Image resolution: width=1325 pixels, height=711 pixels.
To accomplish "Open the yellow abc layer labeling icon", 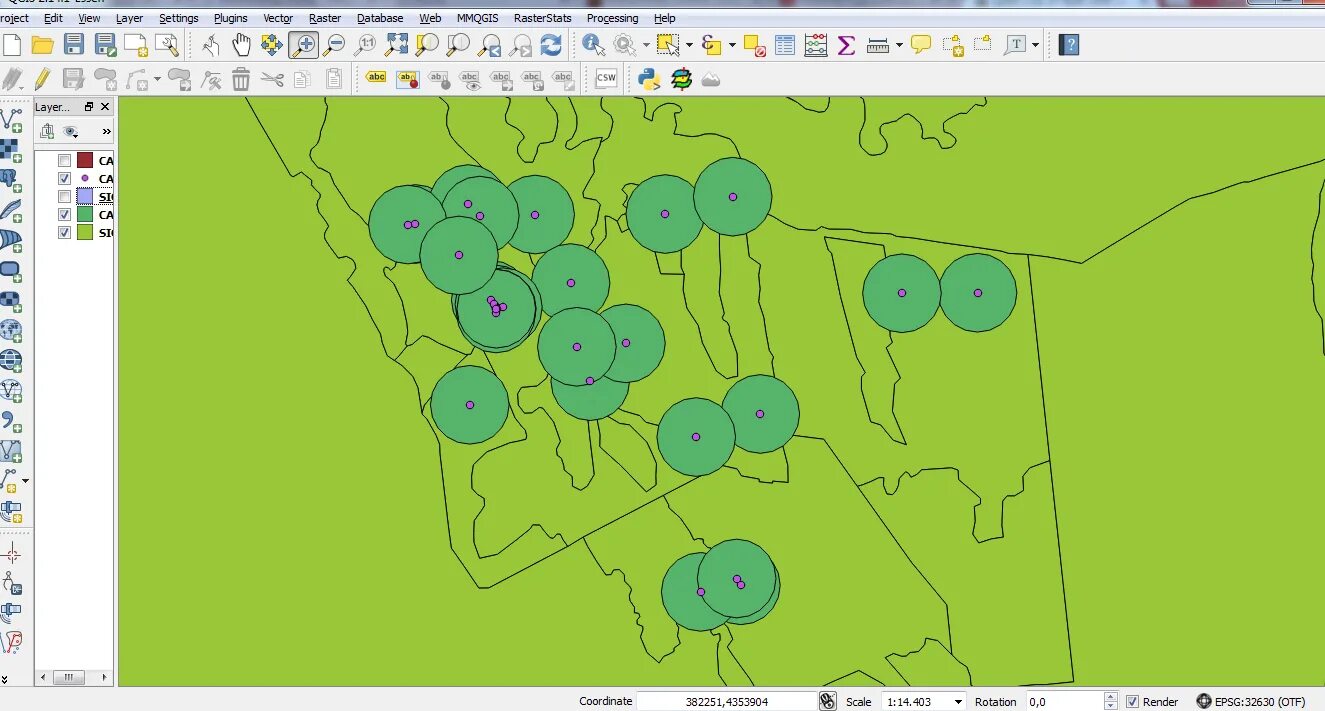I will (376, 78).
